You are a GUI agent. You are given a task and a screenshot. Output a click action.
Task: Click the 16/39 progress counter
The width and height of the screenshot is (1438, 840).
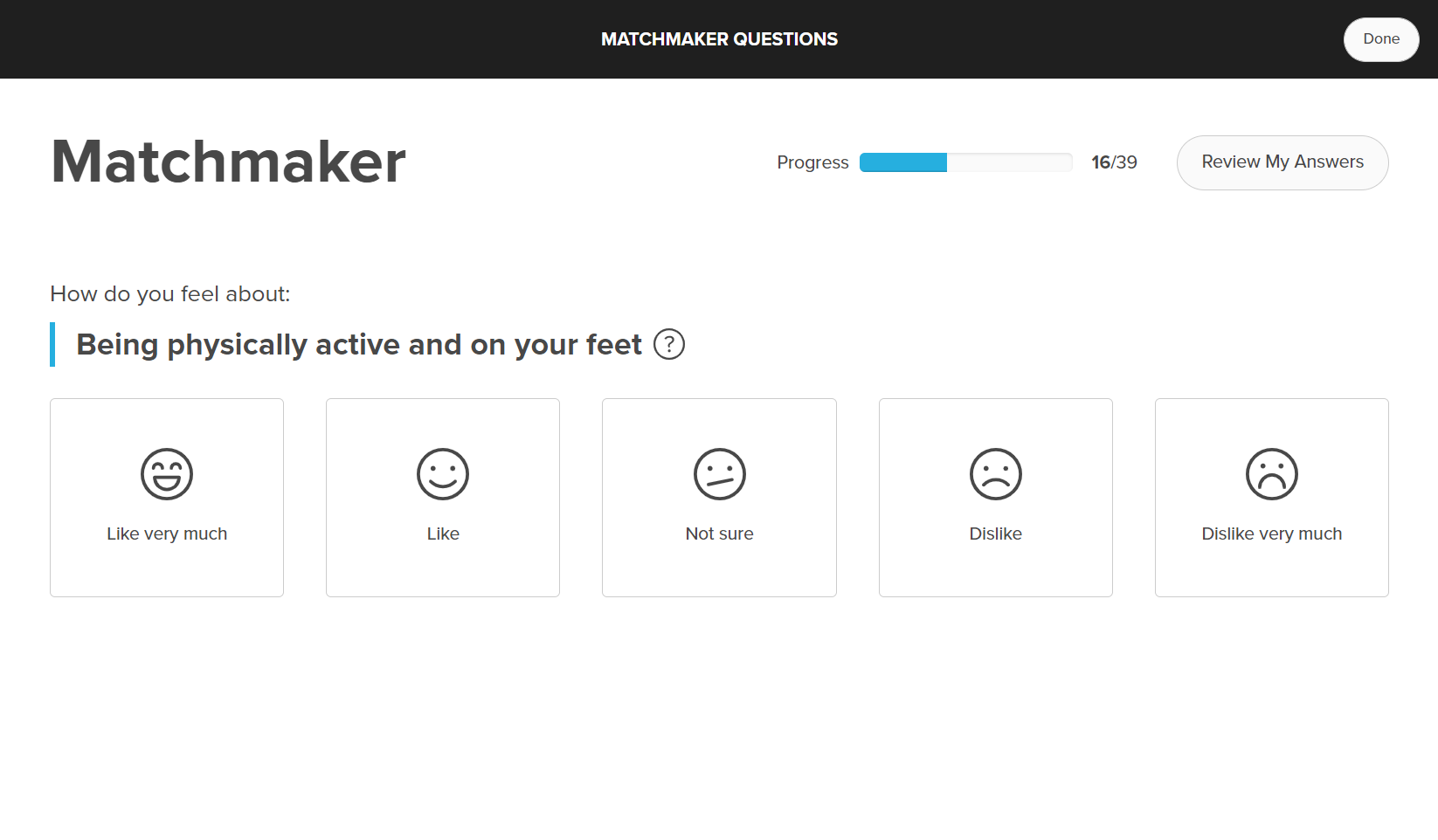point(1114,162)
